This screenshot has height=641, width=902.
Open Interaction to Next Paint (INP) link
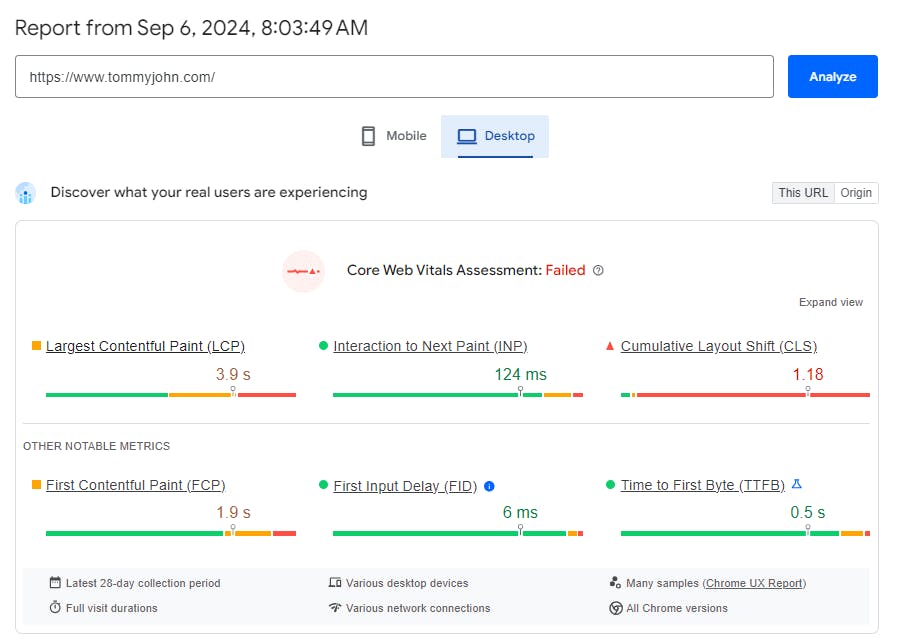coord(430,346)
